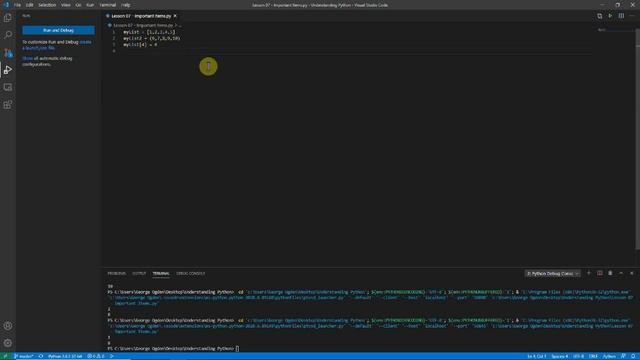The height and width of the screenshot is (360, 640).
Task: Select the Run and Debug activity icon
Action: (8, 70)
